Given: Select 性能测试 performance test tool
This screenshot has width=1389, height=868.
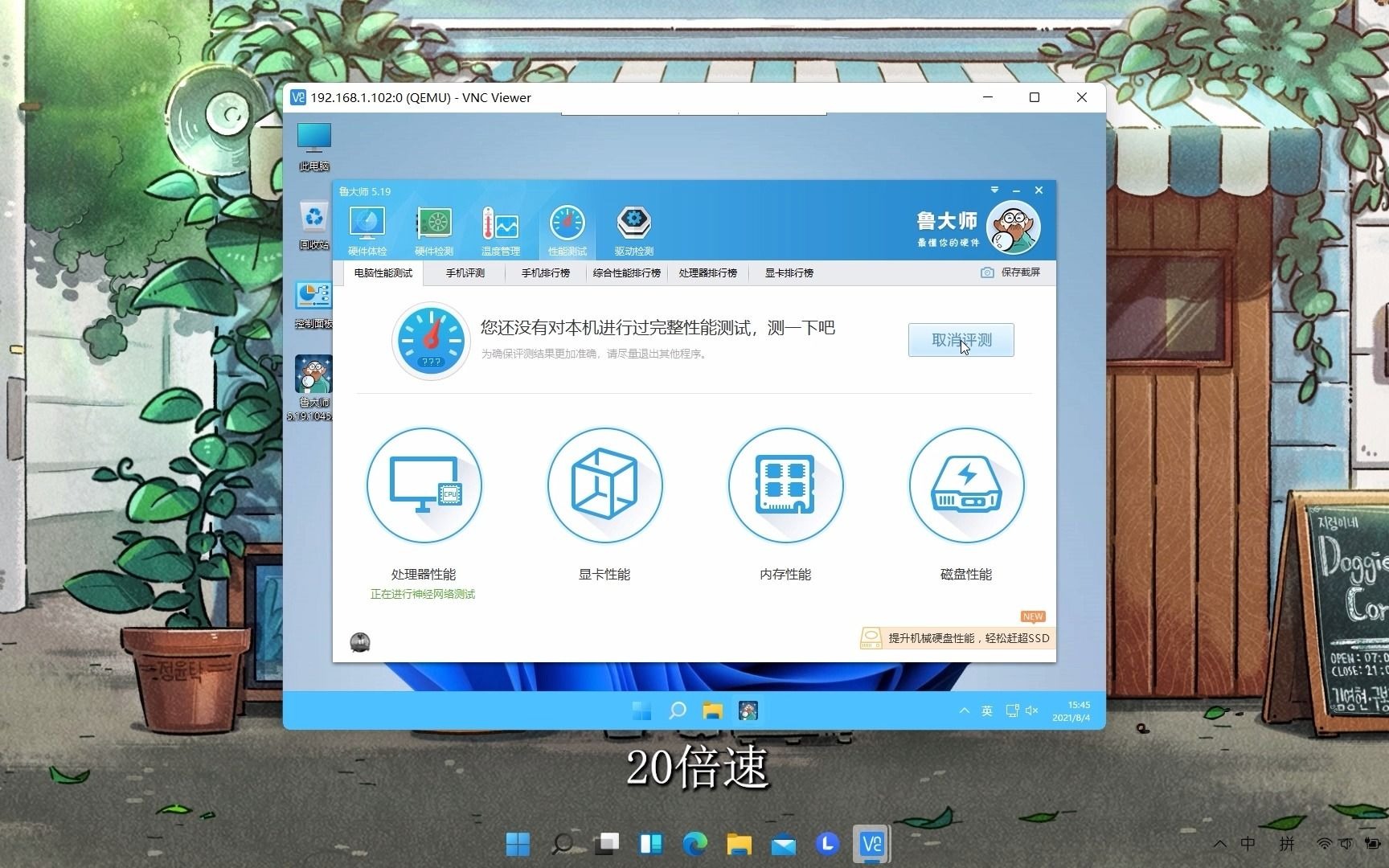Looking at the screenshot, I should pyautogui.click(x=567, y=231).
